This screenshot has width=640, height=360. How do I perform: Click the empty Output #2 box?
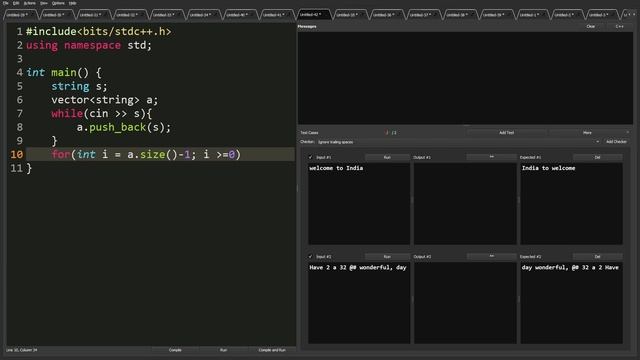click(465, 303)
